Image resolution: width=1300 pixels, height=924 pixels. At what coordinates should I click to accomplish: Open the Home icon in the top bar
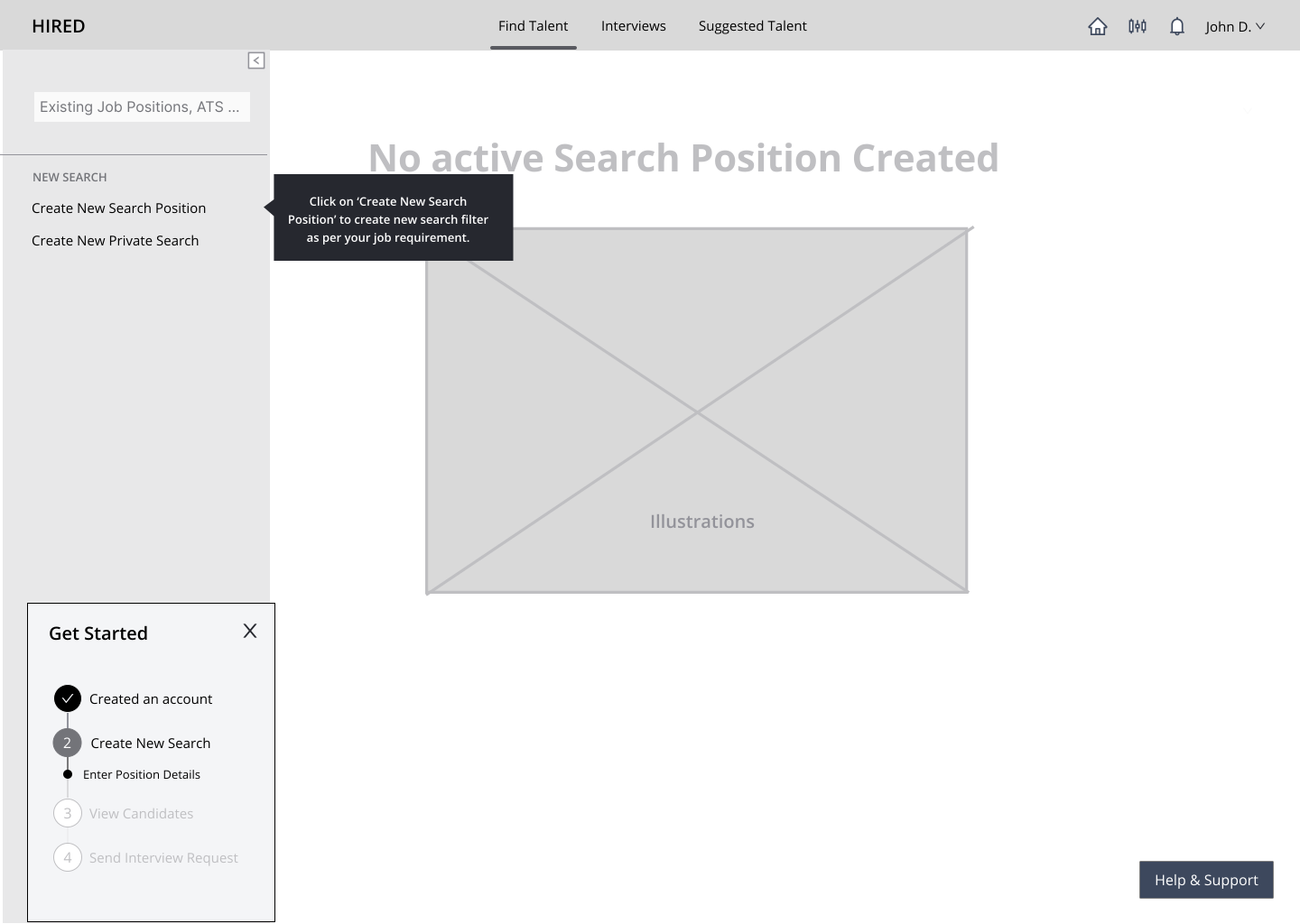[1097, 26]
